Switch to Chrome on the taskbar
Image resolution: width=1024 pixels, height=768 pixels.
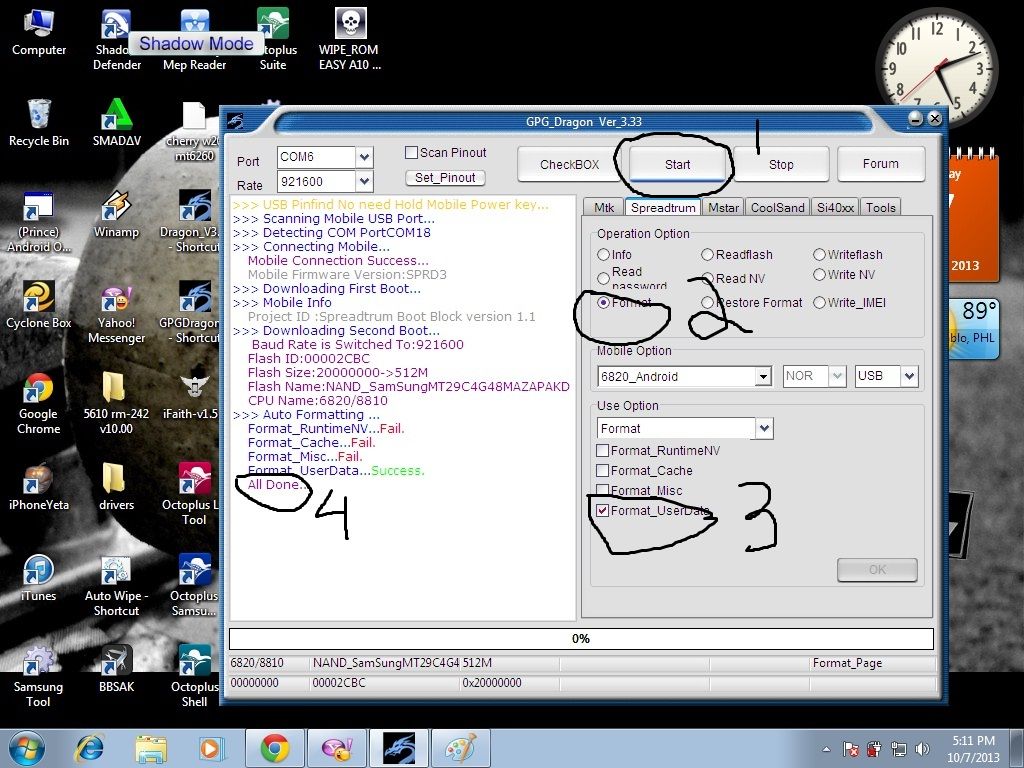pyautogui.click(x=275, y=748)
